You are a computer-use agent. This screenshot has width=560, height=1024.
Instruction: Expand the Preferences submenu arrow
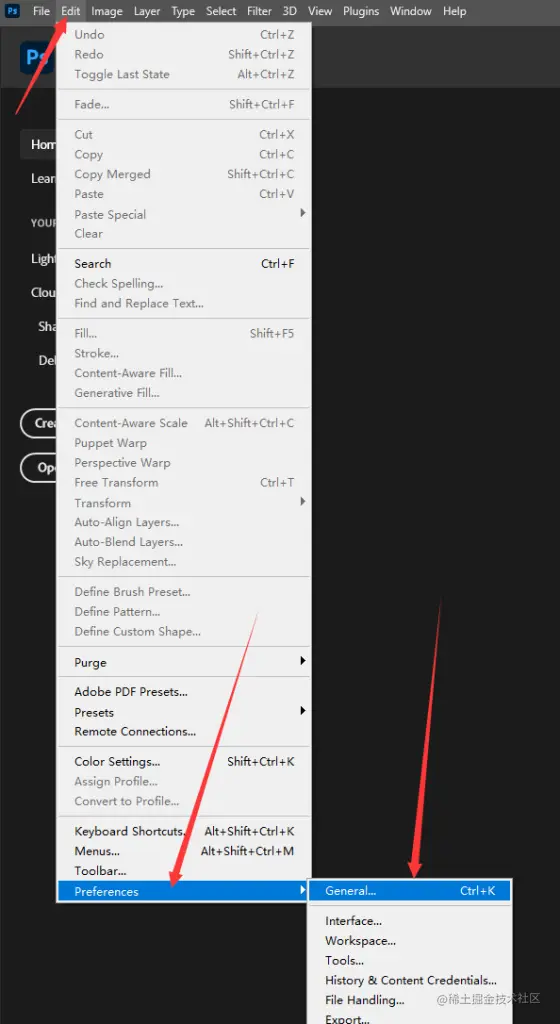click(x=302, y=890)
